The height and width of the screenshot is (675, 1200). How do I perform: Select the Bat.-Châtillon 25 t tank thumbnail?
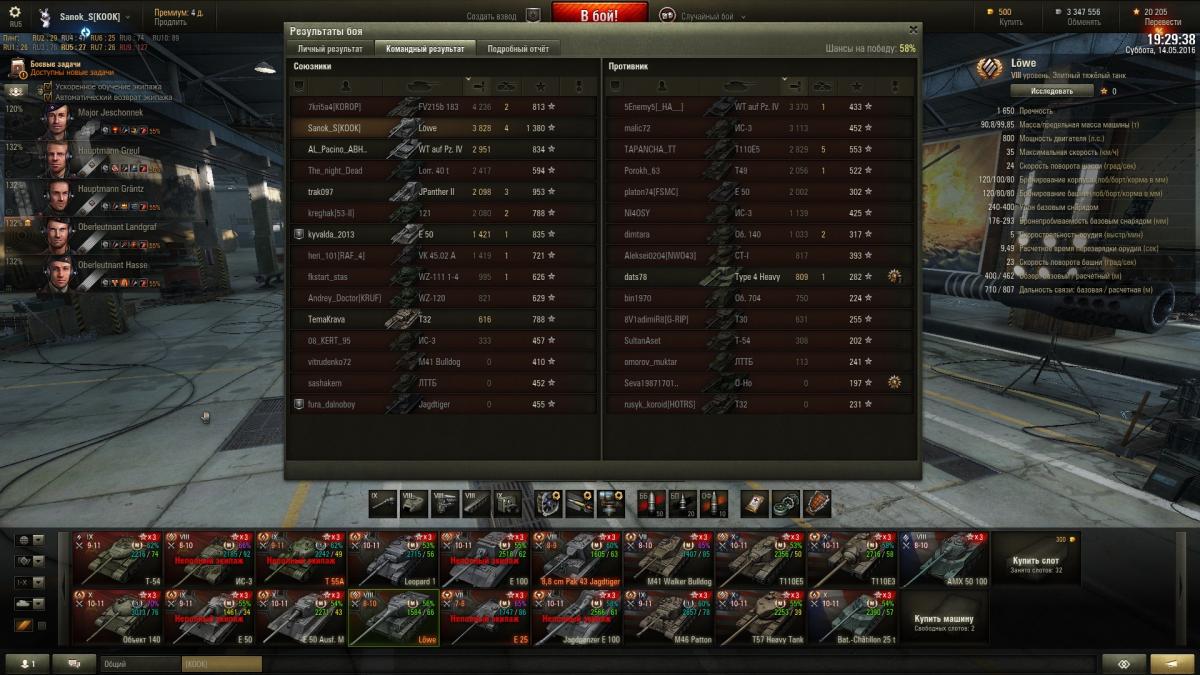tap(854, 618)
